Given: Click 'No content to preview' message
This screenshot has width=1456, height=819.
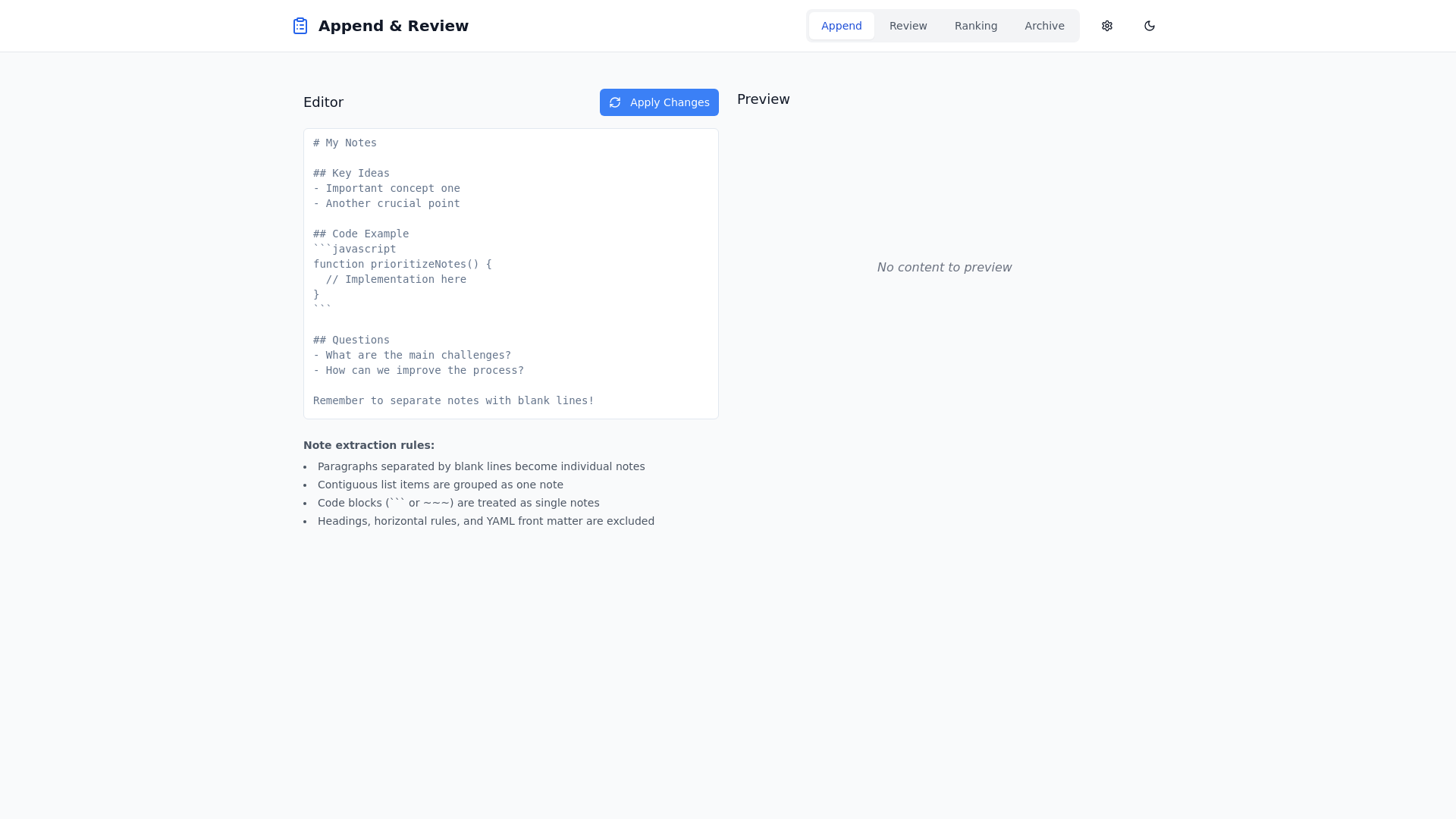Looking at the screenshot, I should coord(944,267).
